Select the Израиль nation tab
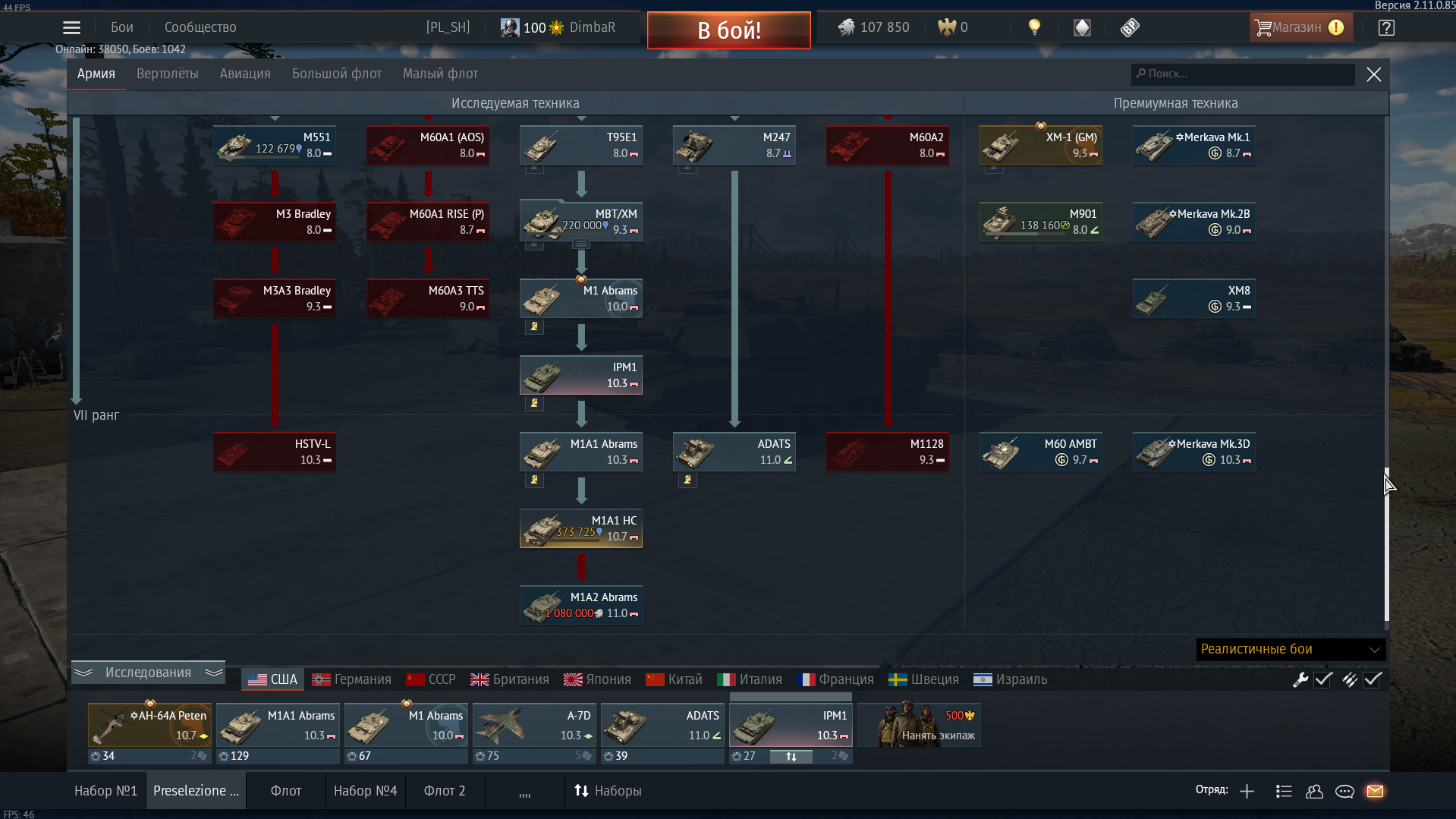Viewport: 1456px width, 819px height. (1011, 679)
